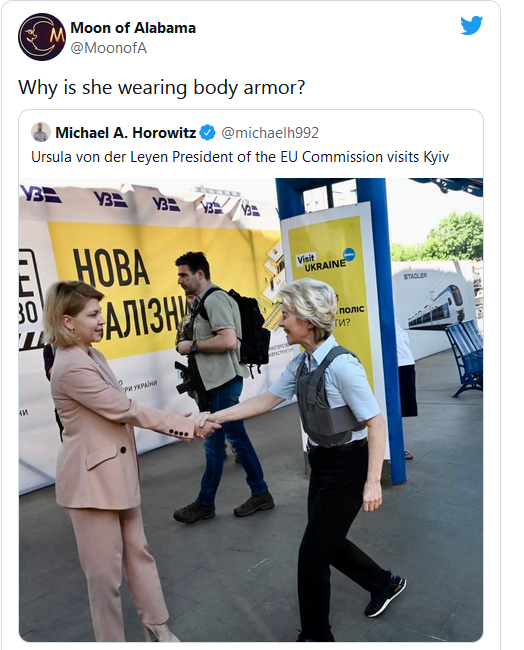Click the @MoonofA handle
This screenshot has width=524, height=650.
(x=109, y=48)
